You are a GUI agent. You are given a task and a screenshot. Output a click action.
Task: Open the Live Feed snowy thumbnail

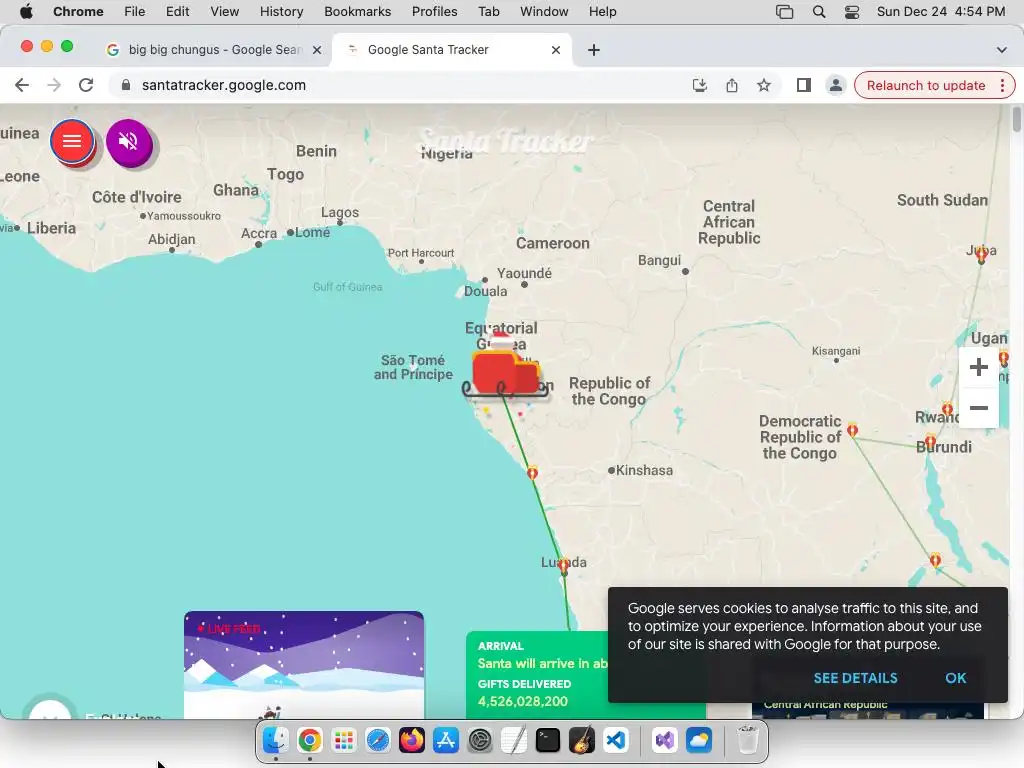coord(304,665)
